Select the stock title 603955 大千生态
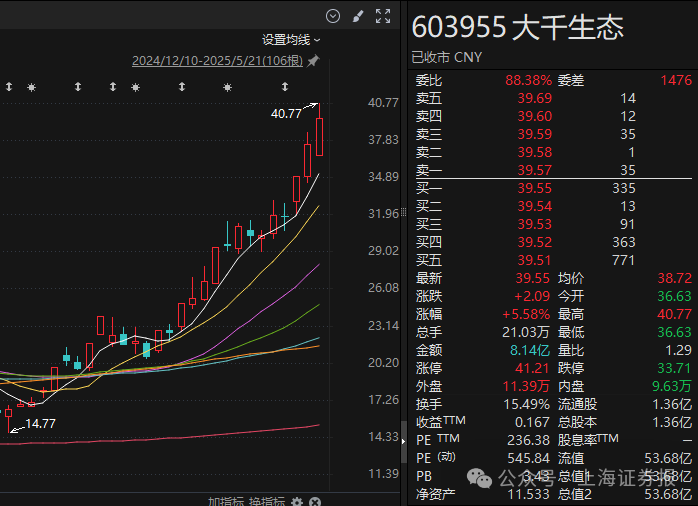 click(517, 28)
